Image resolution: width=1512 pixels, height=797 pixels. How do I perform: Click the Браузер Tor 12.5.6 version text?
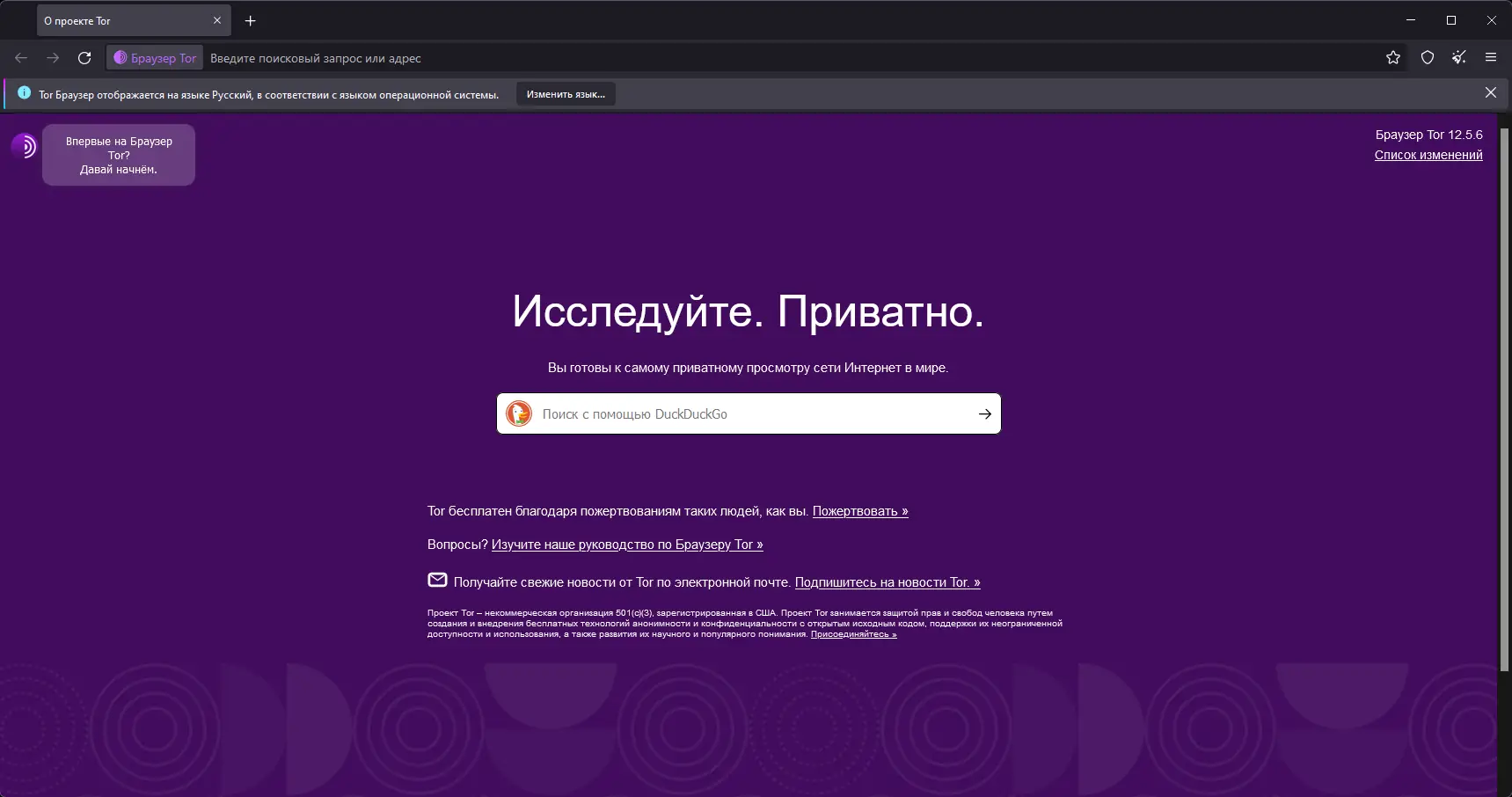coord(1429,135)
